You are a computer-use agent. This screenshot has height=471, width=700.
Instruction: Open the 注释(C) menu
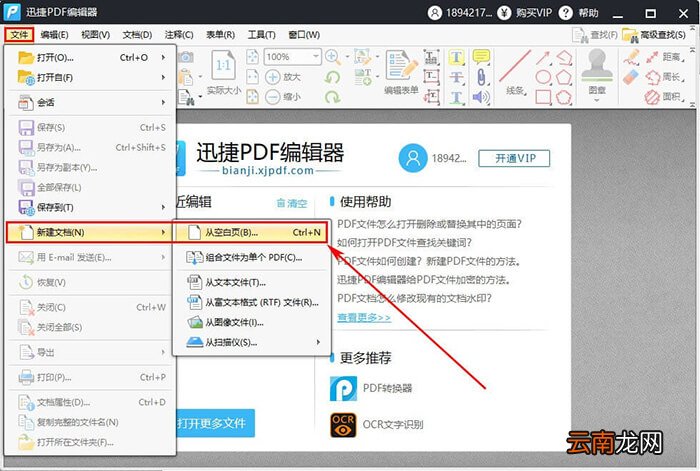click(x=179, y=35)
